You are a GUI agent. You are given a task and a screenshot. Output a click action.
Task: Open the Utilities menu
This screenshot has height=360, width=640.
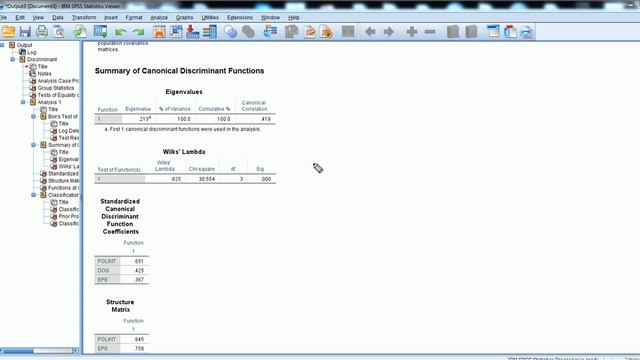coord(210,18)
